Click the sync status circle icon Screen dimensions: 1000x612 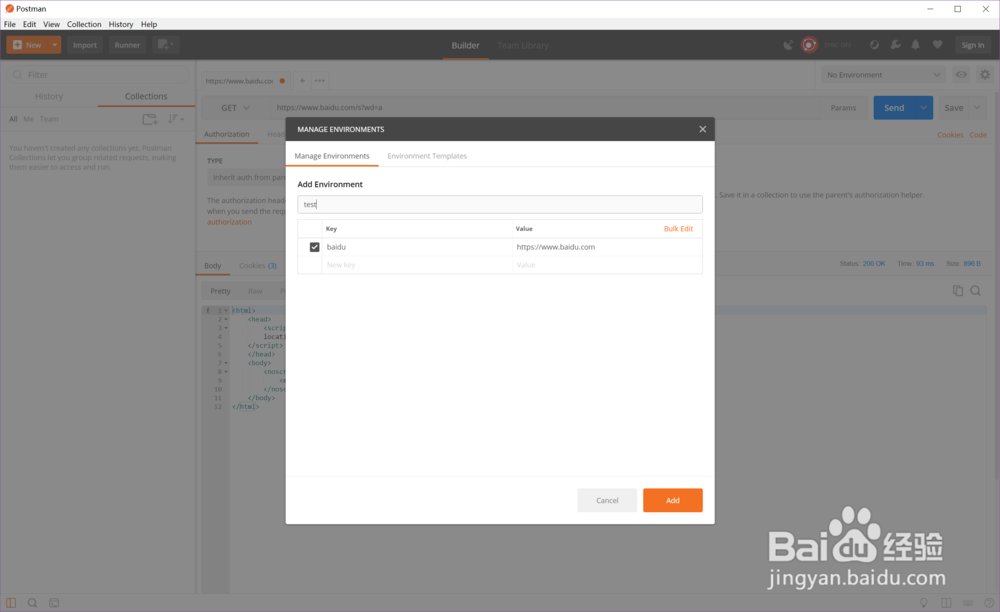[x=809, y=45]
